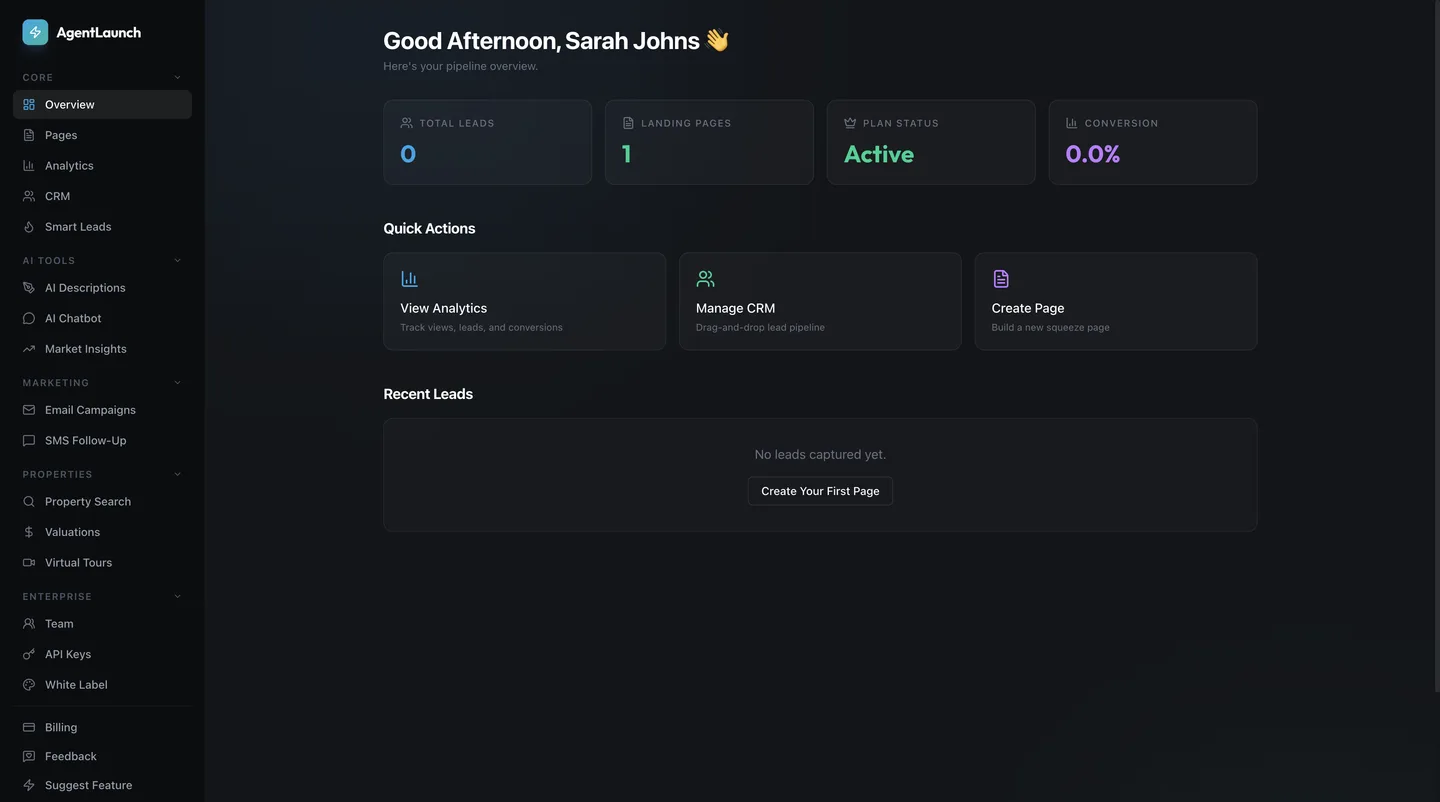Screen dimensions: 1440x802
Task: Click the Create Your First Page button
Action: click(x=820, y=491)
